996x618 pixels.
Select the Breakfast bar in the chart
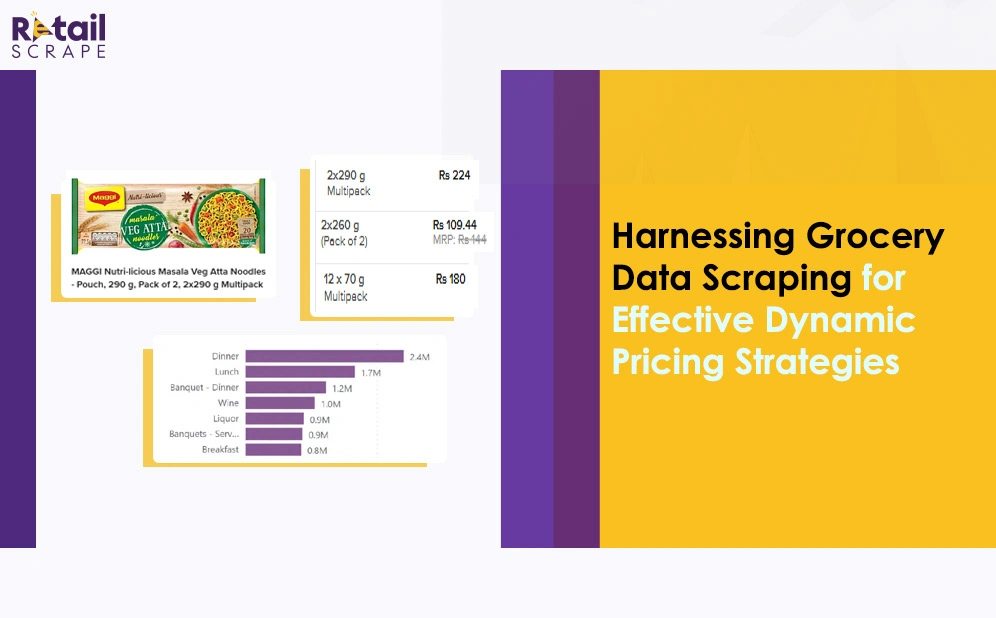click(272, 450)
